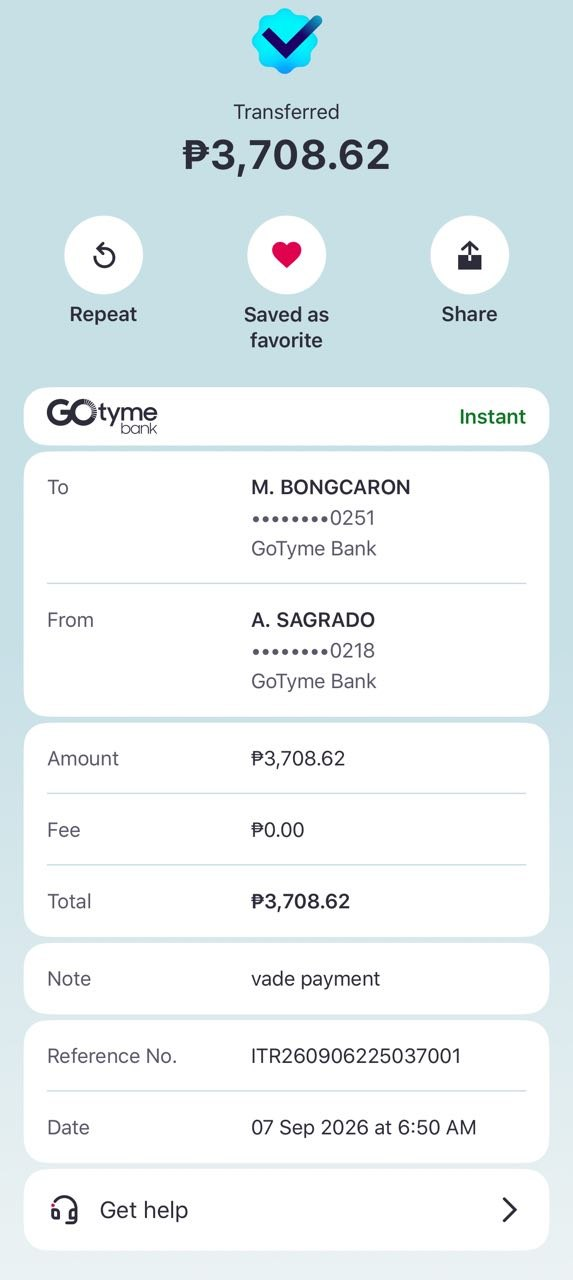Tap the vade payment note text
This screenshot has width=573, height=1280.
click(x=316, y=979)
